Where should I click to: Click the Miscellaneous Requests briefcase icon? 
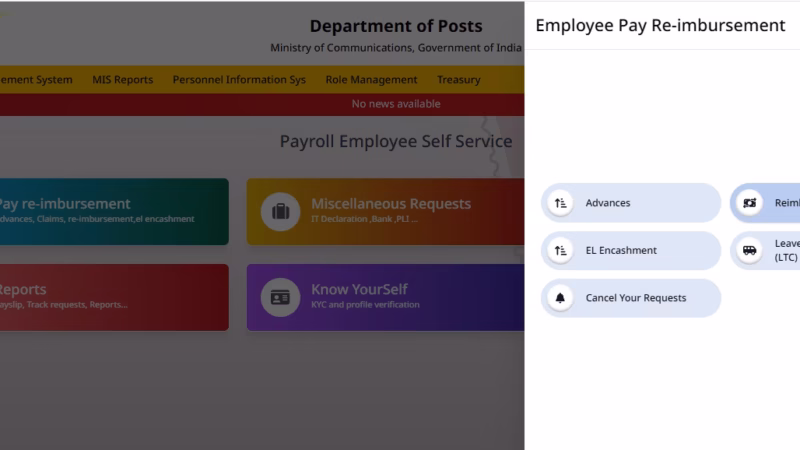tap(280, 211)
